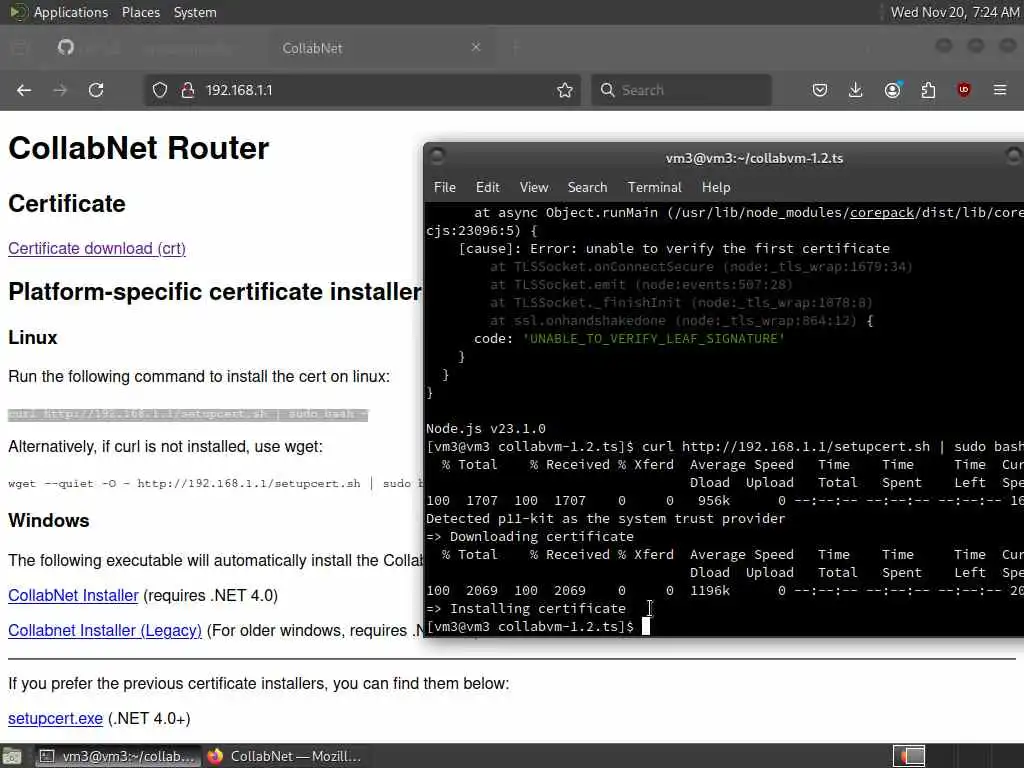
Task: Click the terminal title bar vm3@vm3:~/collabvm-1.2.ts
Action: coord(754,158)
